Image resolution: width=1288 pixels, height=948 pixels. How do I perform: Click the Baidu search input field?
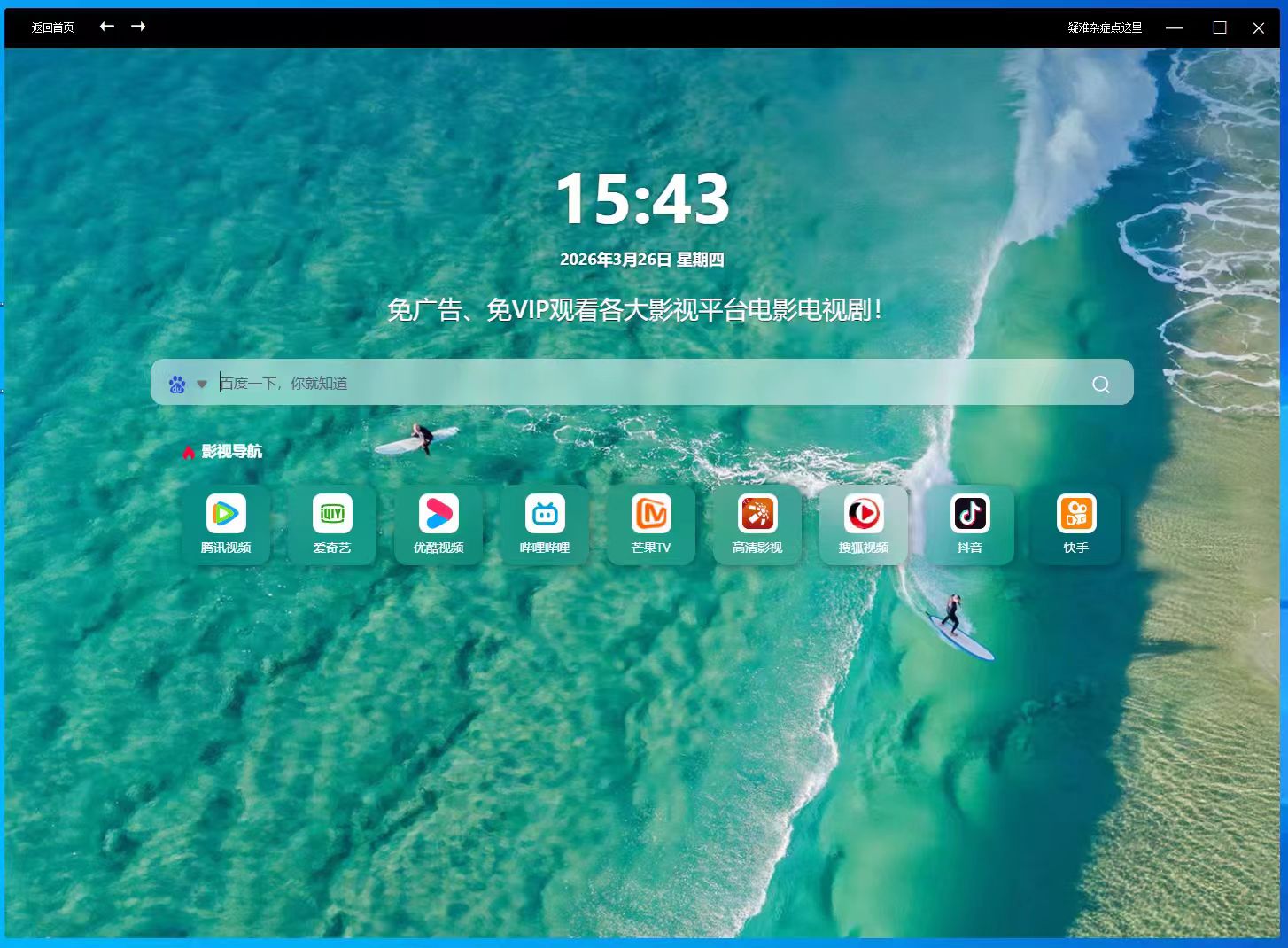tap(620, 383)
